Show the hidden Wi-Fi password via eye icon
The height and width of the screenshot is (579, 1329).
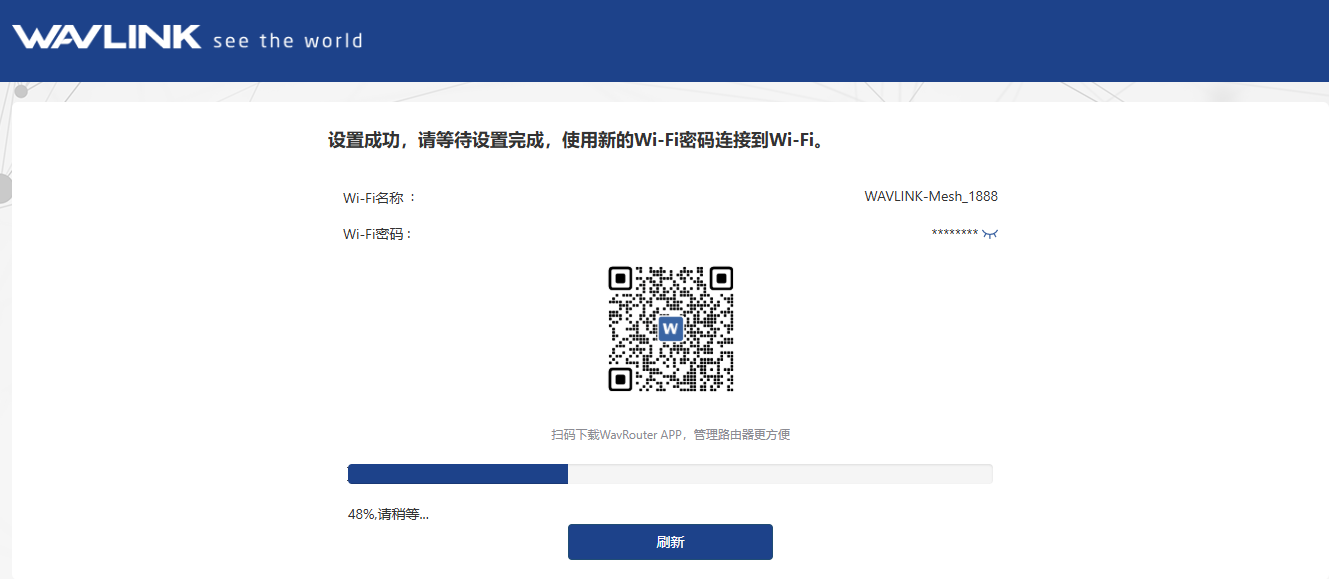pos(990,234)
